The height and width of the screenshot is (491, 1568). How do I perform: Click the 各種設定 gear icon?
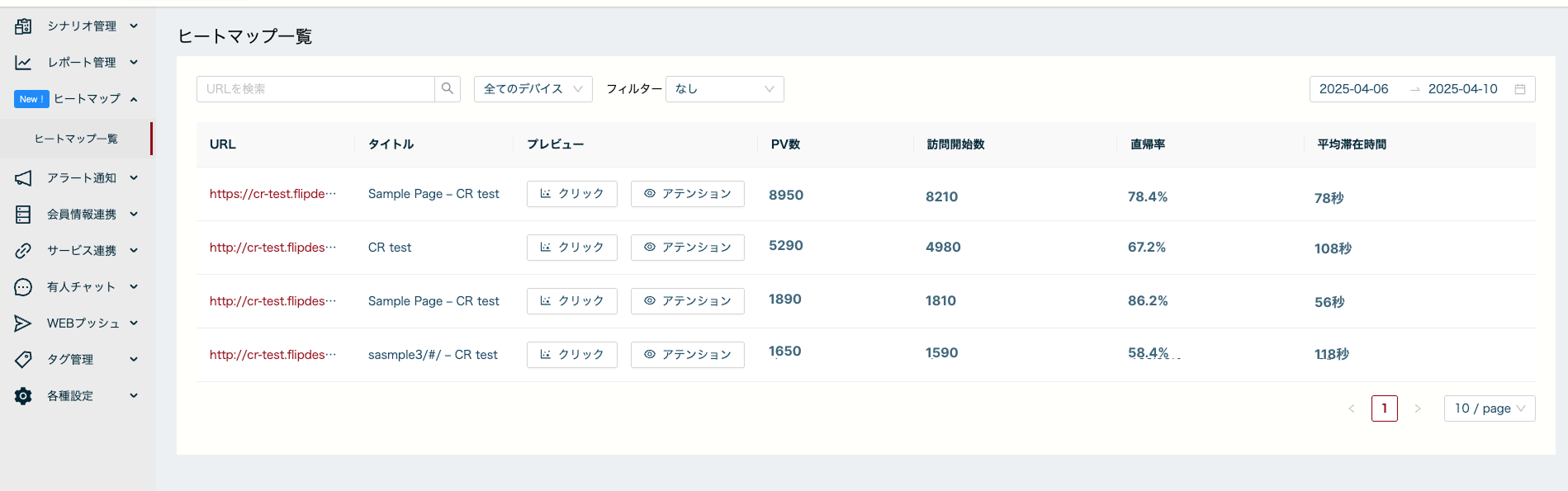23,396
